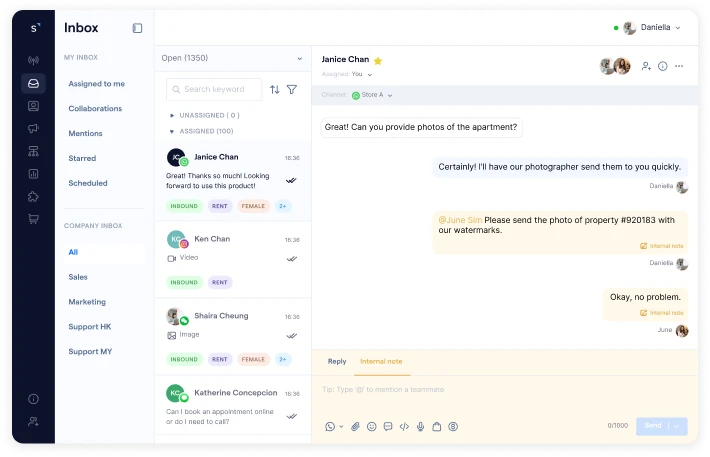
Task: Open the Support HK inbox
Action: click(90, 327)
